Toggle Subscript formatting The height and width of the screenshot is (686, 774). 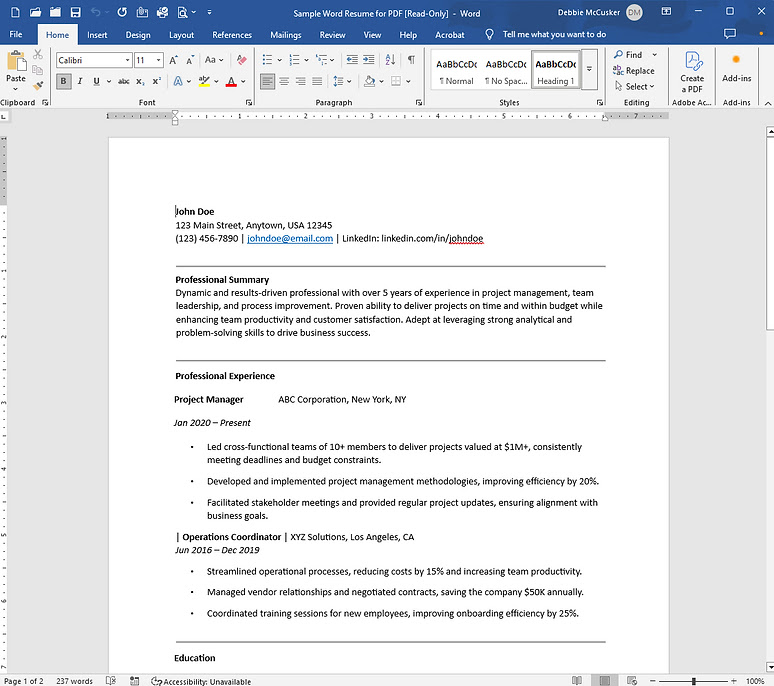[x=140, y=81]
